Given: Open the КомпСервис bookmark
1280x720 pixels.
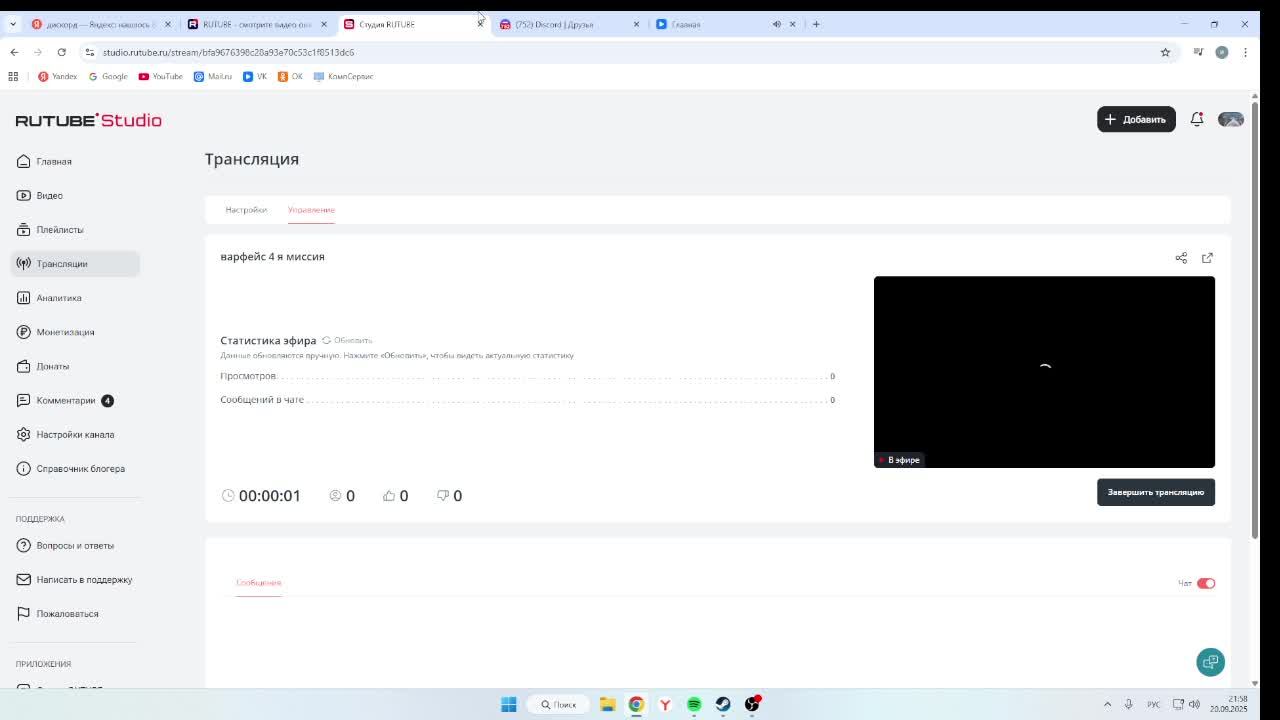Looking at the screenshot, I should [x=343, y=76].
